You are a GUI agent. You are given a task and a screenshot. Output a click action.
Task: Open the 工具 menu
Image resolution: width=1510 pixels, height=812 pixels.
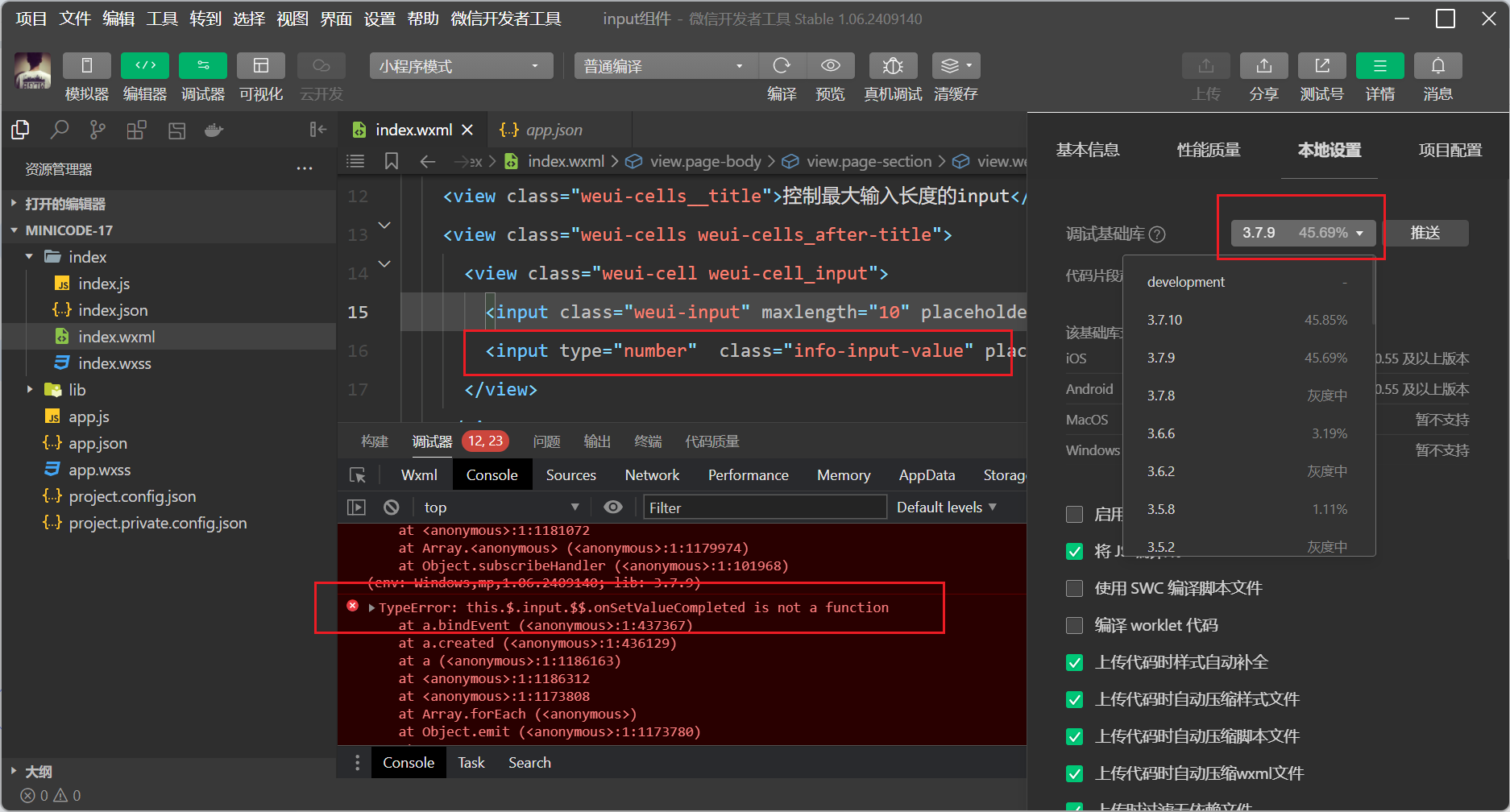point(162,19)
